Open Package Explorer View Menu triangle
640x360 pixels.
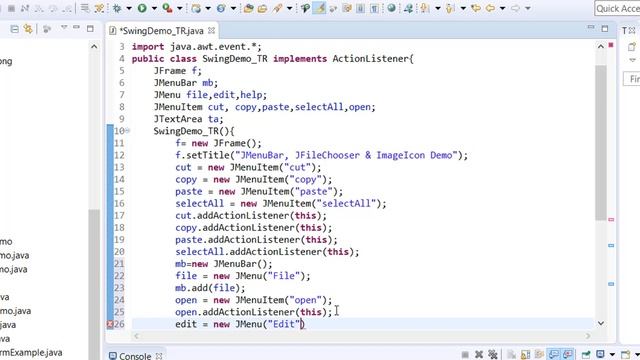tap(64, 27)
